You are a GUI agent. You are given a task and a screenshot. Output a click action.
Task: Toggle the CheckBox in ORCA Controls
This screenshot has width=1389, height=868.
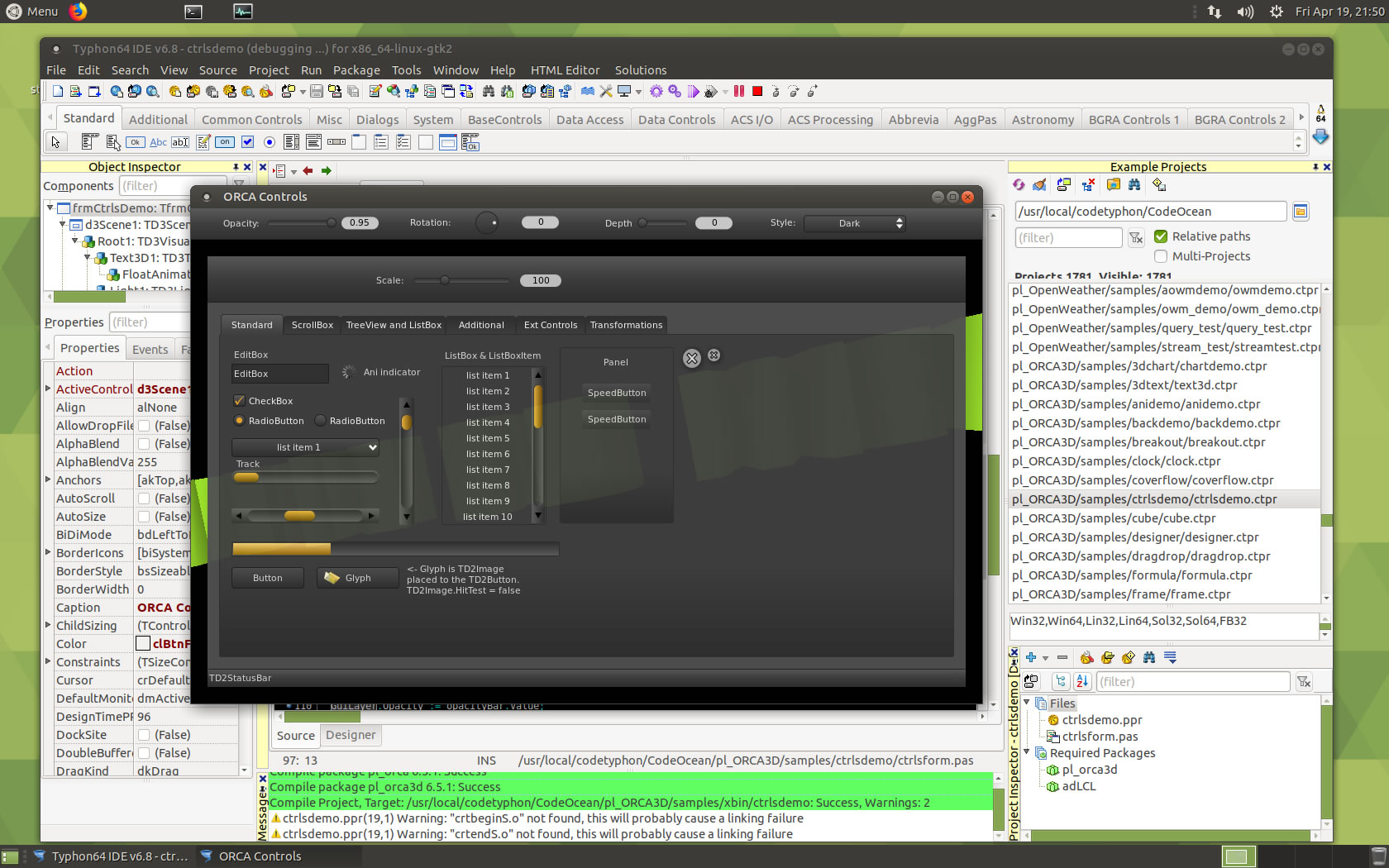point(240,401)
